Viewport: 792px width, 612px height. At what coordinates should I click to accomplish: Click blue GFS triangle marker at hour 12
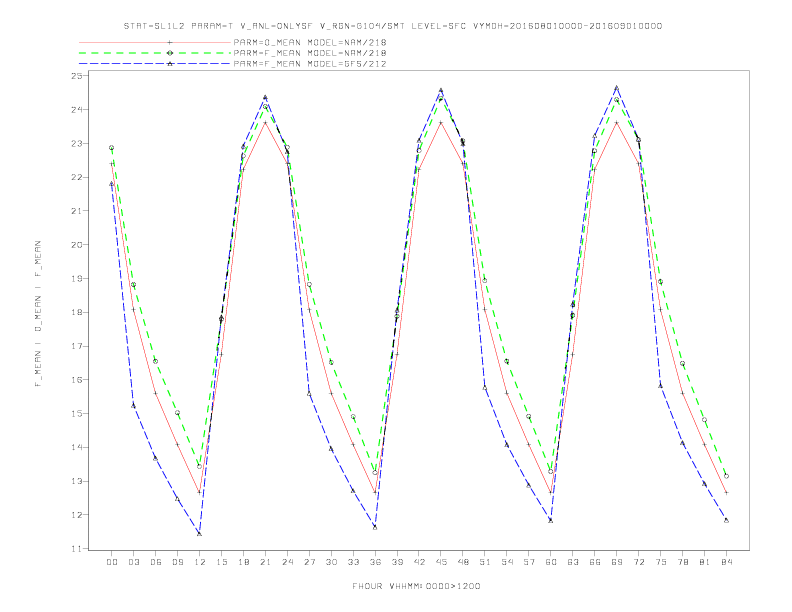[200, 534]
